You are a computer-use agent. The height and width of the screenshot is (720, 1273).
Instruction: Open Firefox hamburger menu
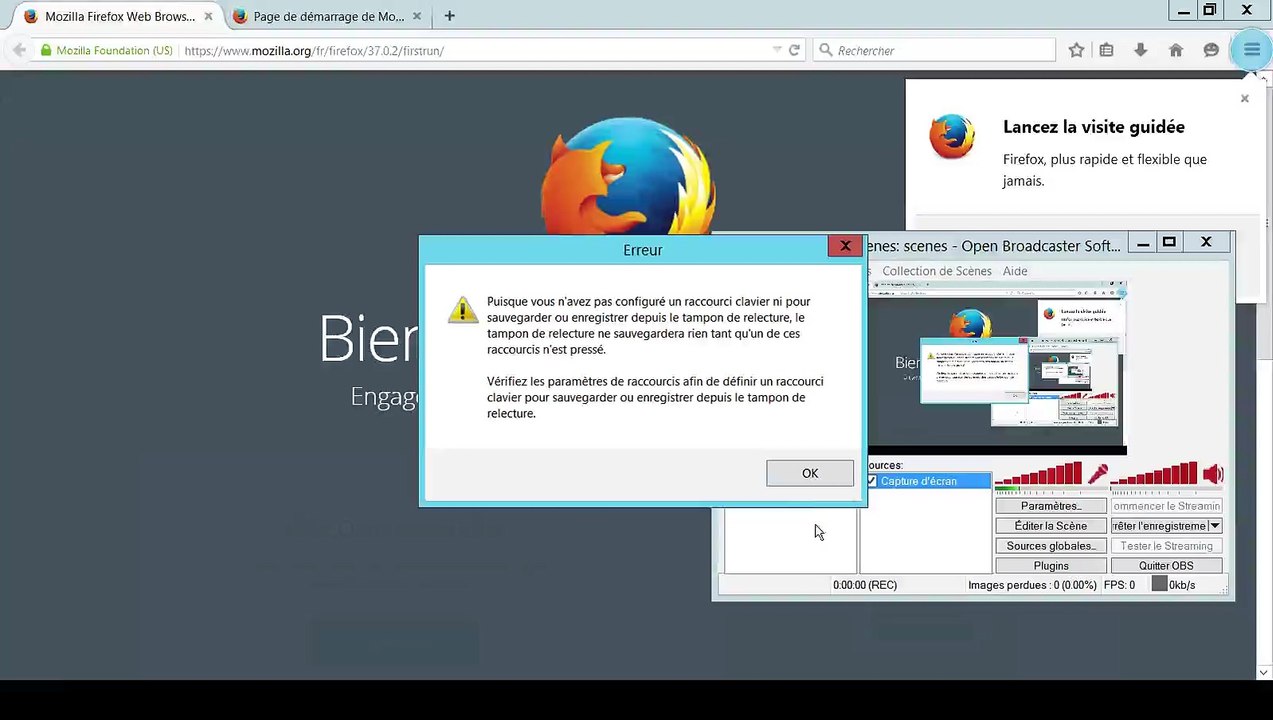point(1251,50)
